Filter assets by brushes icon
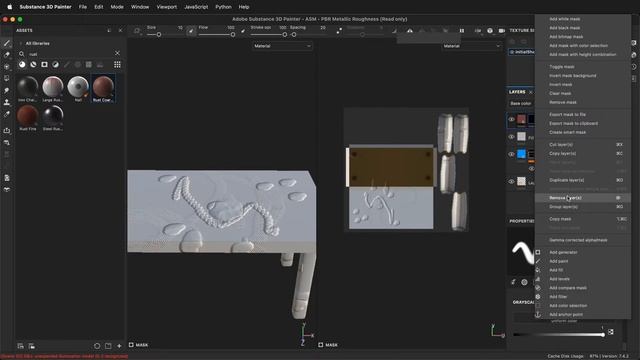The image size is (640, 360). pos(67,64)
